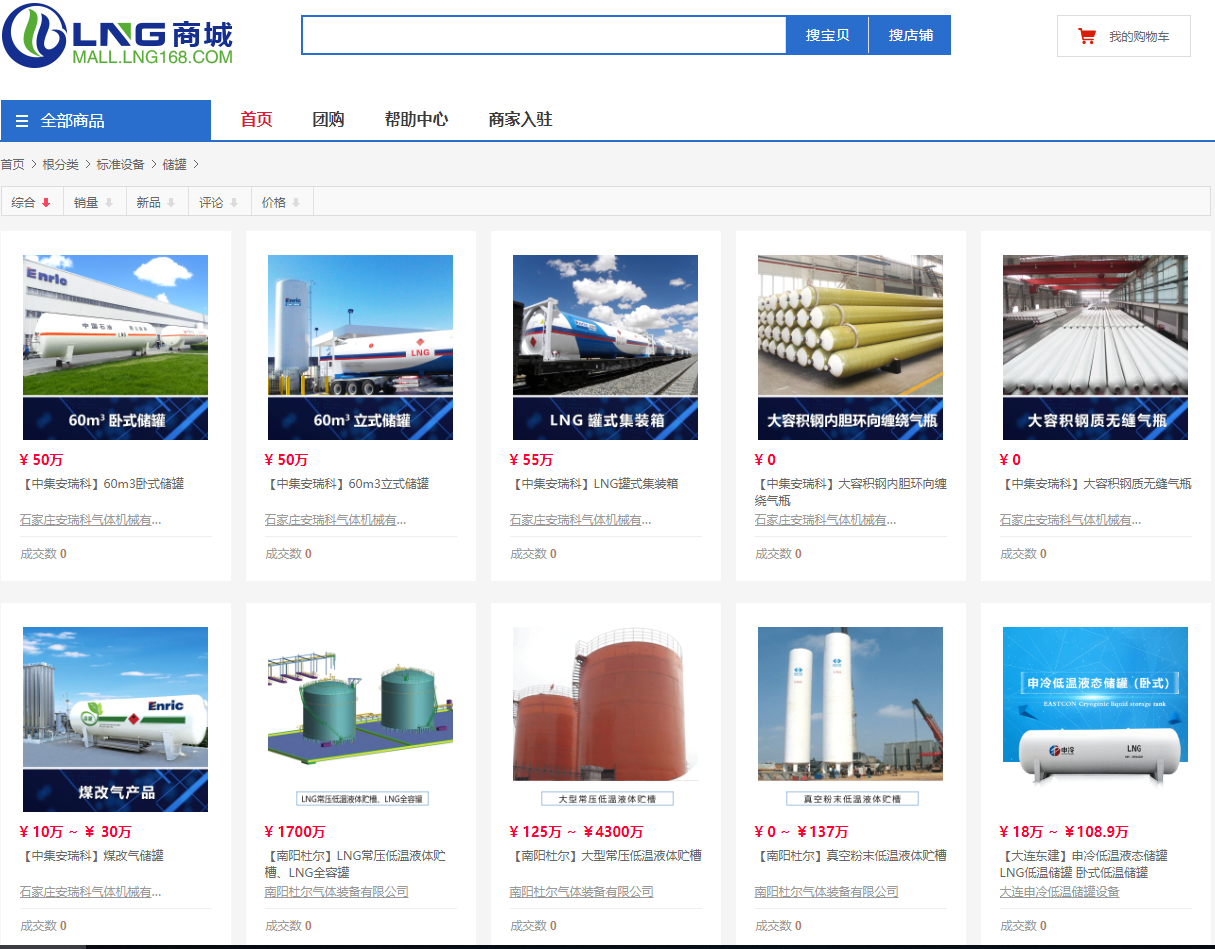Open the 大连申冷低温储罐设备 shop link

1060,892
